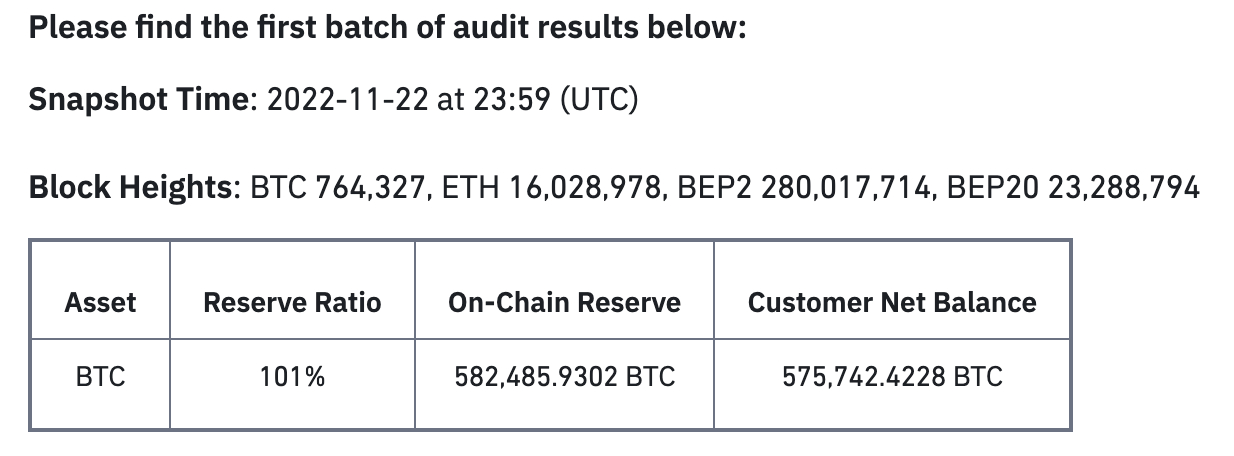Image resolution: width=1234 pixels, height=456 pixels.
Task: Select the 101% reserve ratio cell
Action: point(292,377)
